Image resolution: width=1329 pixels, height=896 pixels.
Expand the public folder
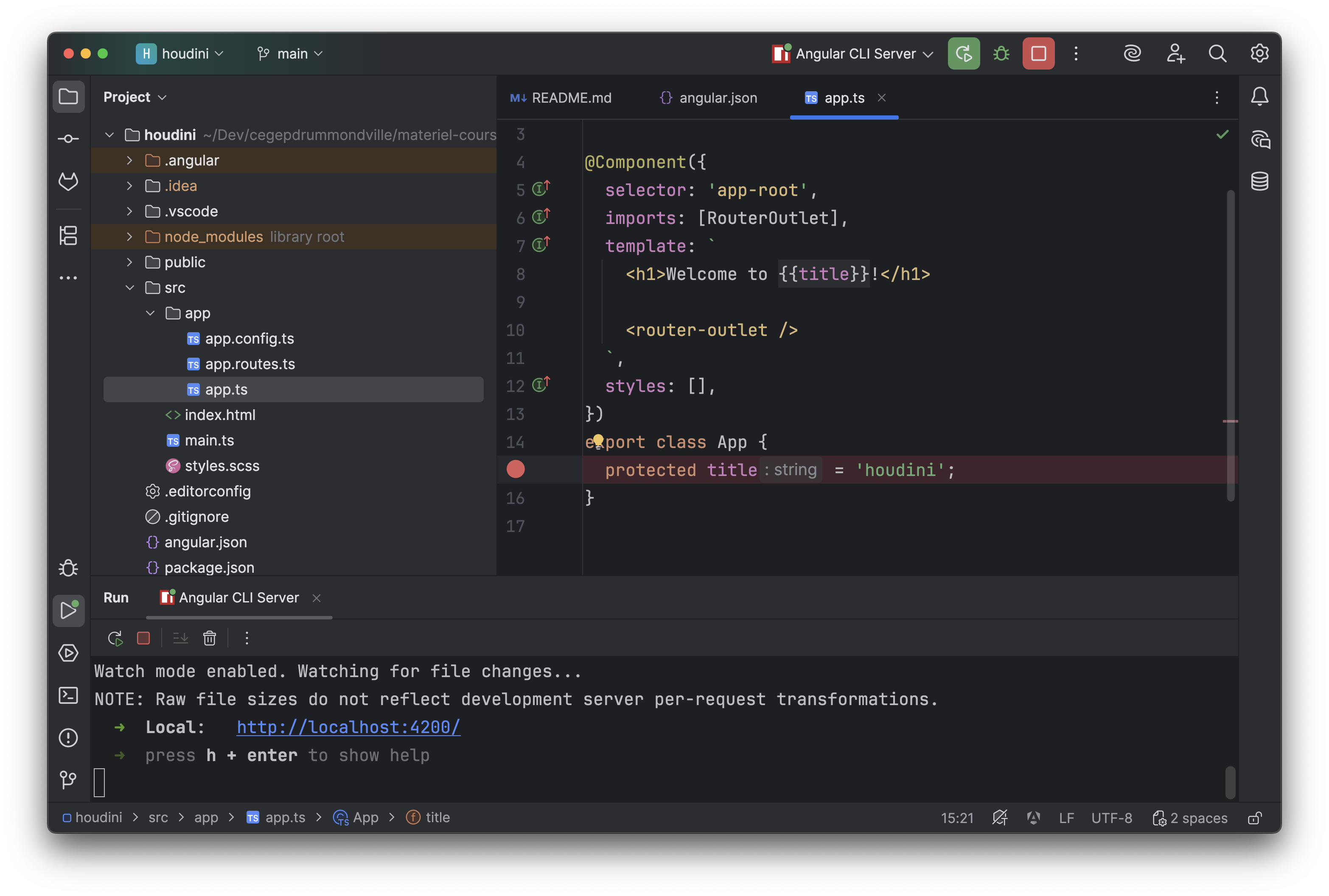130,262
